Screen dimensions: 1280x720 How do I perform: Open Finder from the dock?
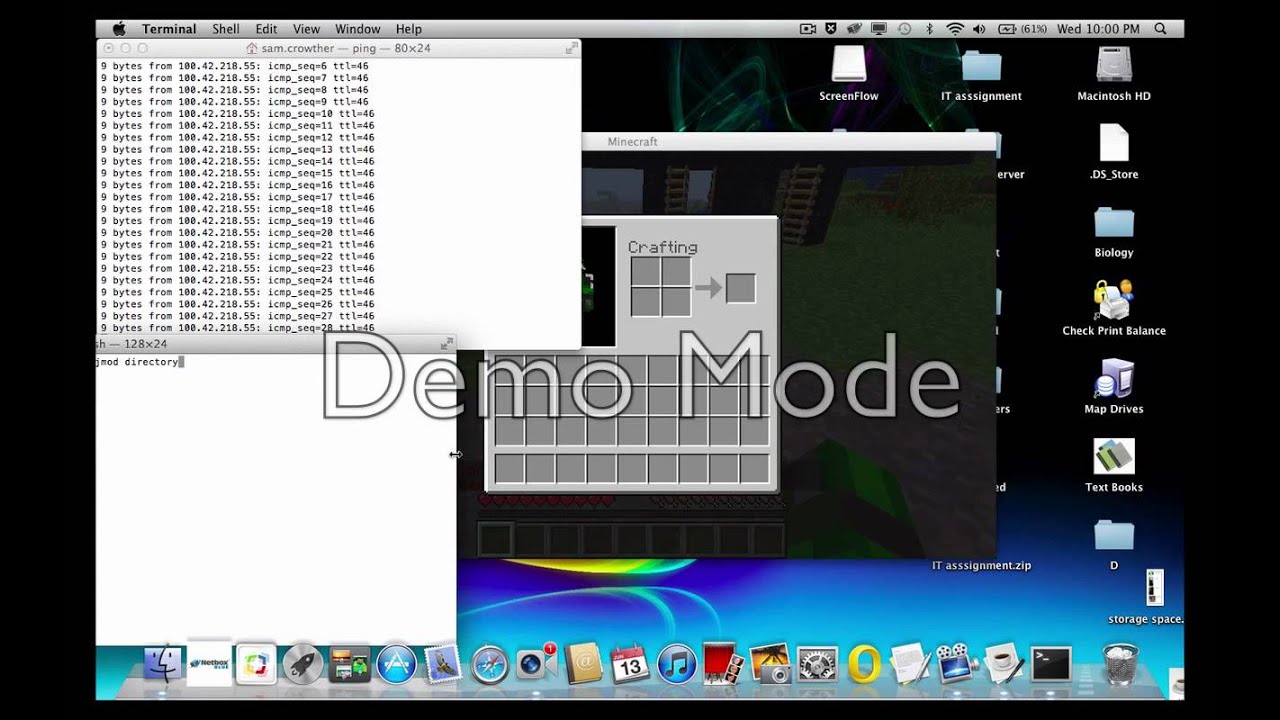(x=164, y=664)
